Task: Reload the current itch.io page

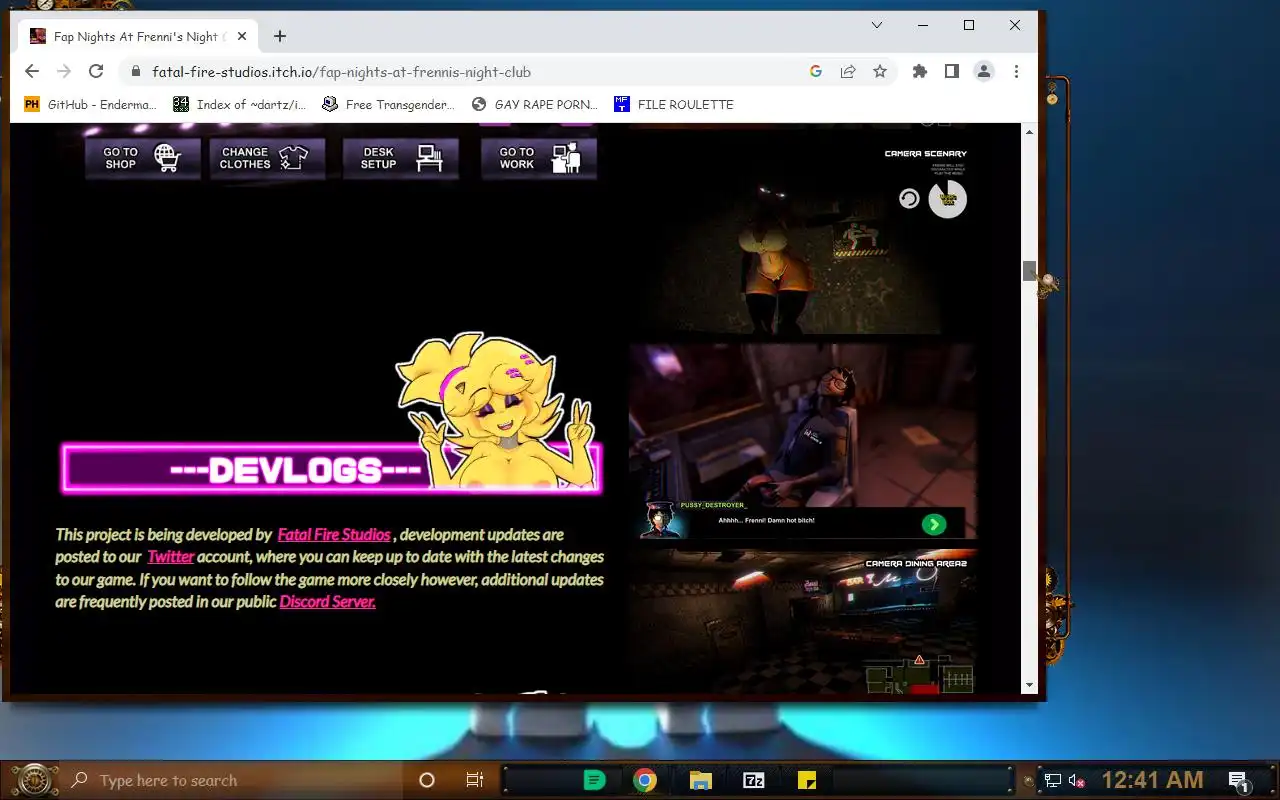Action: click(x=96, y=71)
